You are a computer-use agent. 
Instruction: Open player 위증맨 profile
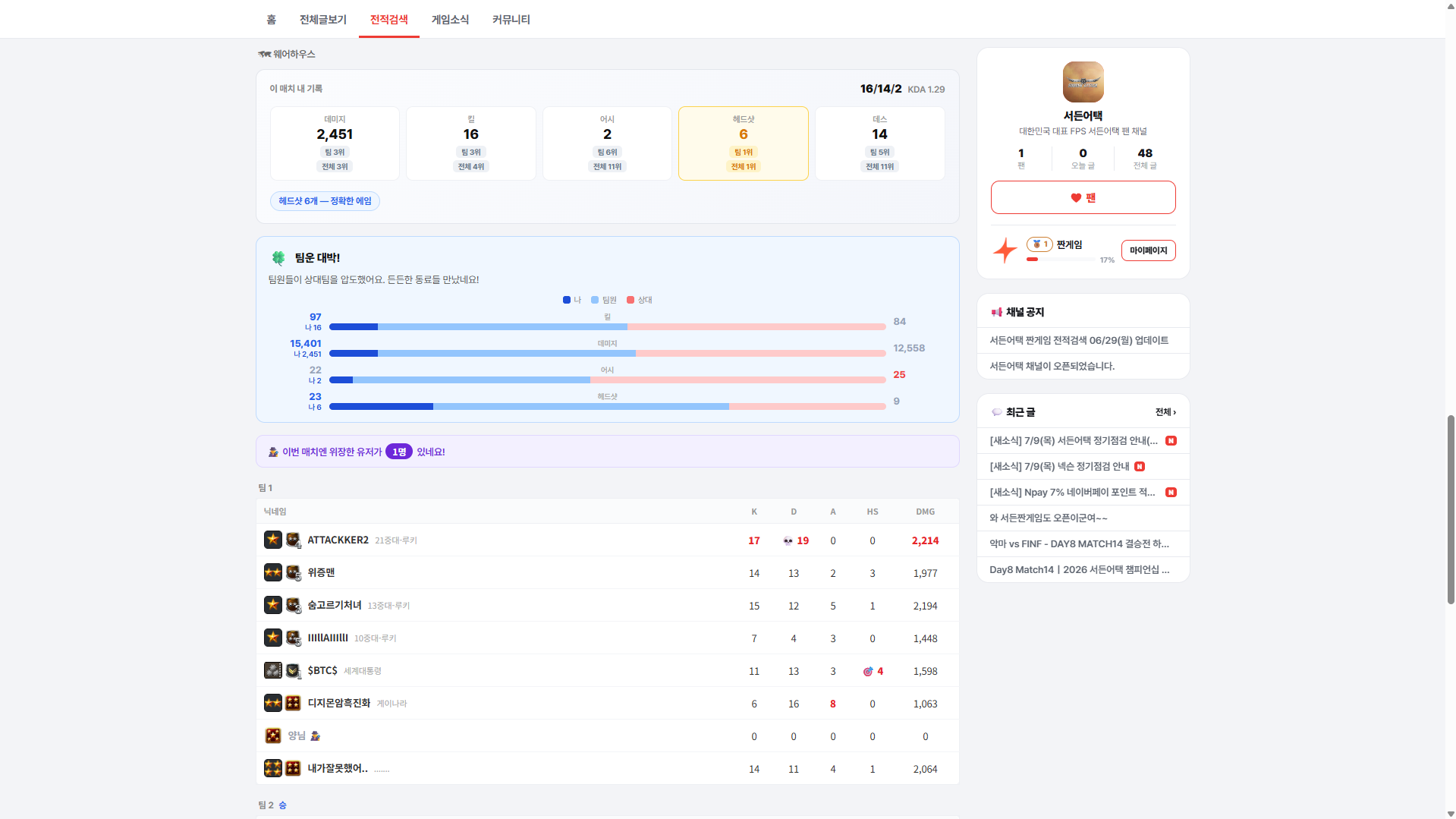(321, 573)
